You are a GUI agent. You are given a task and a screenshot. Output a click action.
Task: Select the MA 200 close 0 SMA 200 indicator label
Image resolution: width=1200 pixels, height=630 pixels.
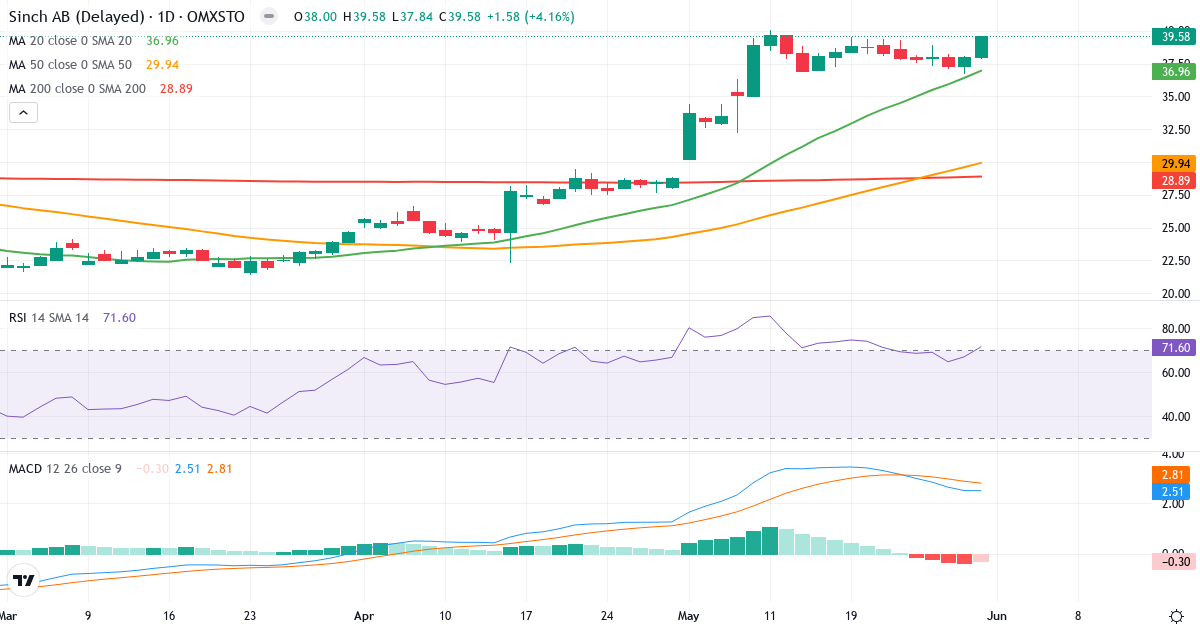[x=77, y=88]
